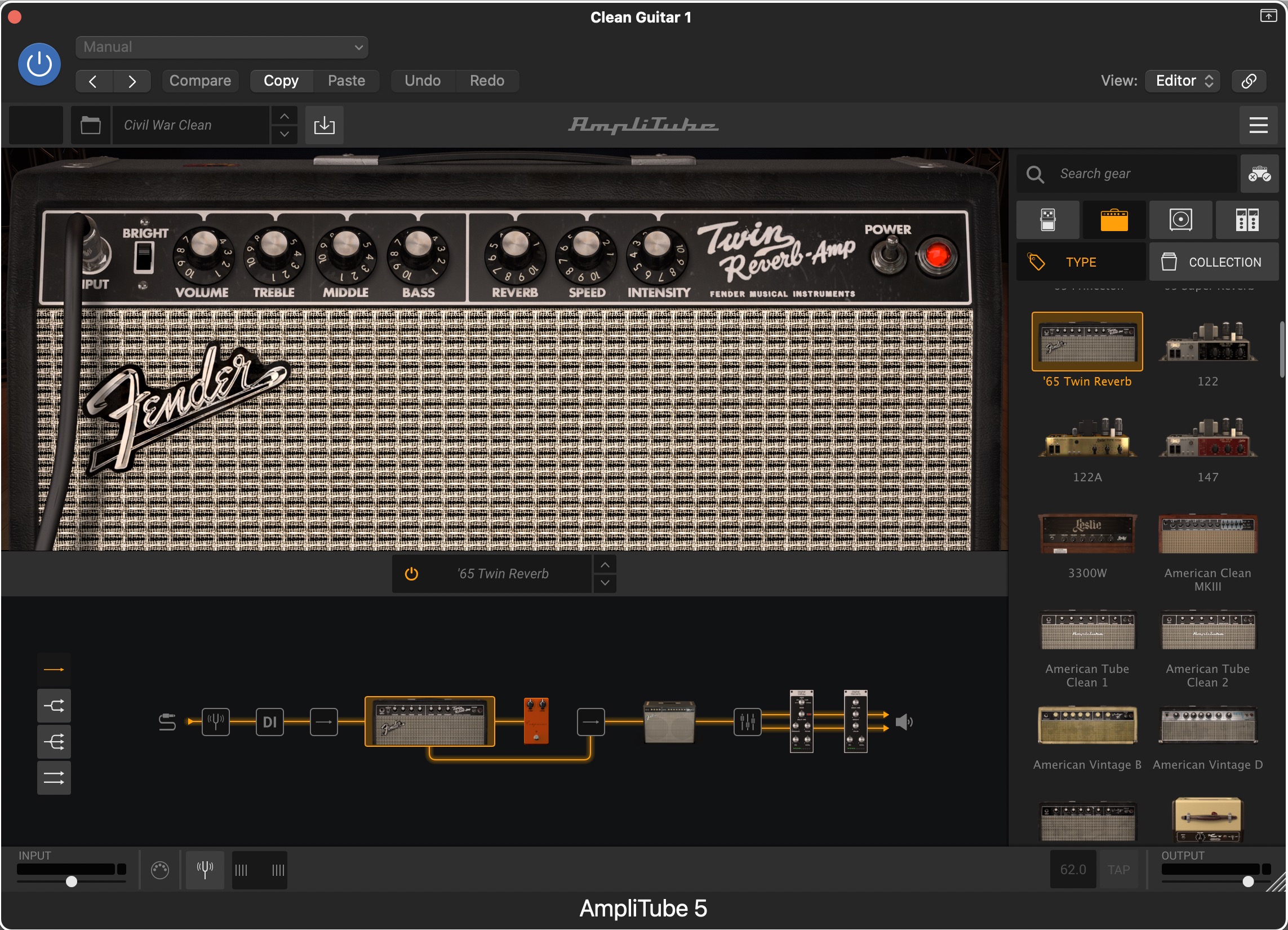Select the parallel chains routing icon
The height and width of the screenshot is (930, 1288).
tap(54, 778)
